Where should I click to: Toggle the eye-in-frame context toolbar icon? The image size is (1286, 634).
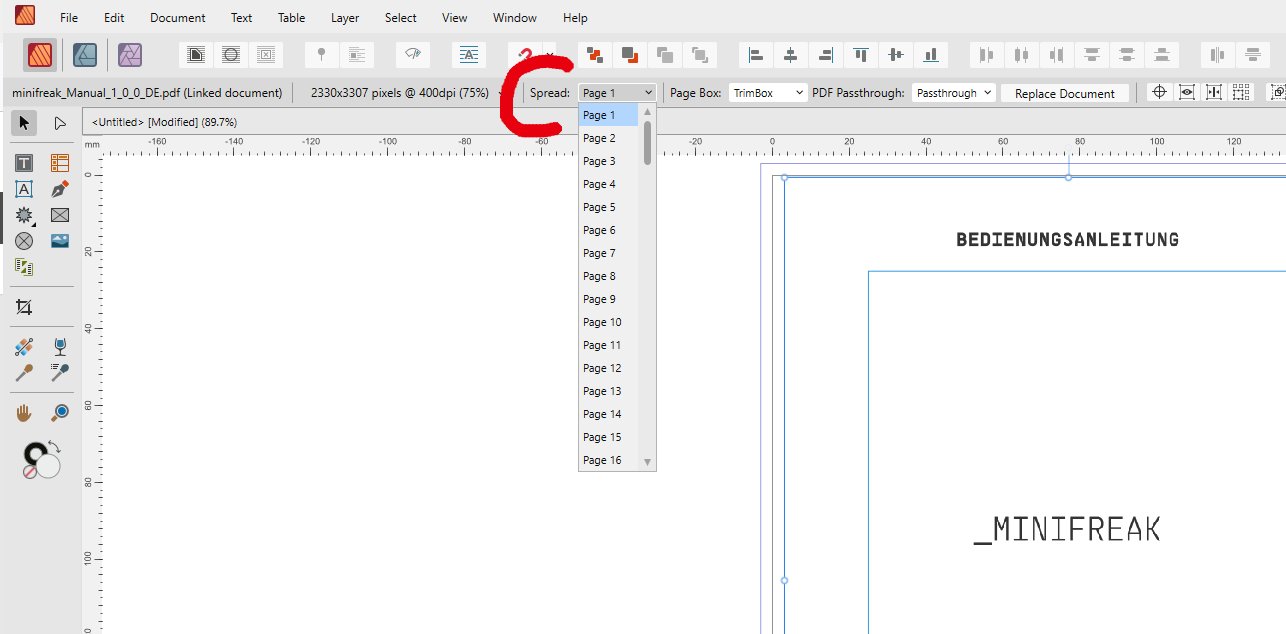point(1187,92)
